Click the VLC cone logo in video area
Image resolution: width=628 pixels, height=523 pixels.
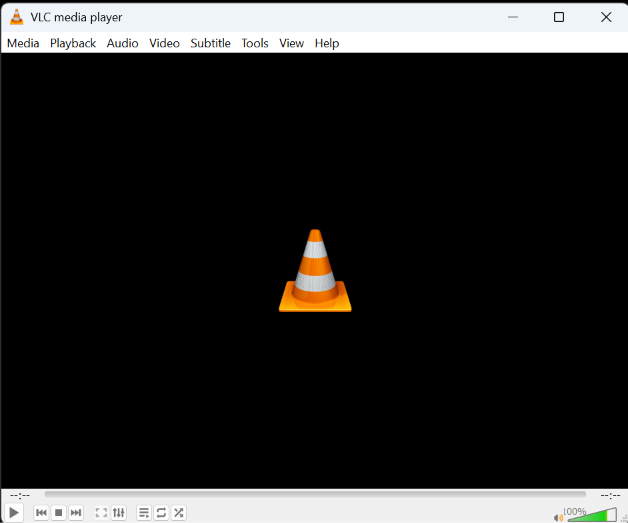315,271
